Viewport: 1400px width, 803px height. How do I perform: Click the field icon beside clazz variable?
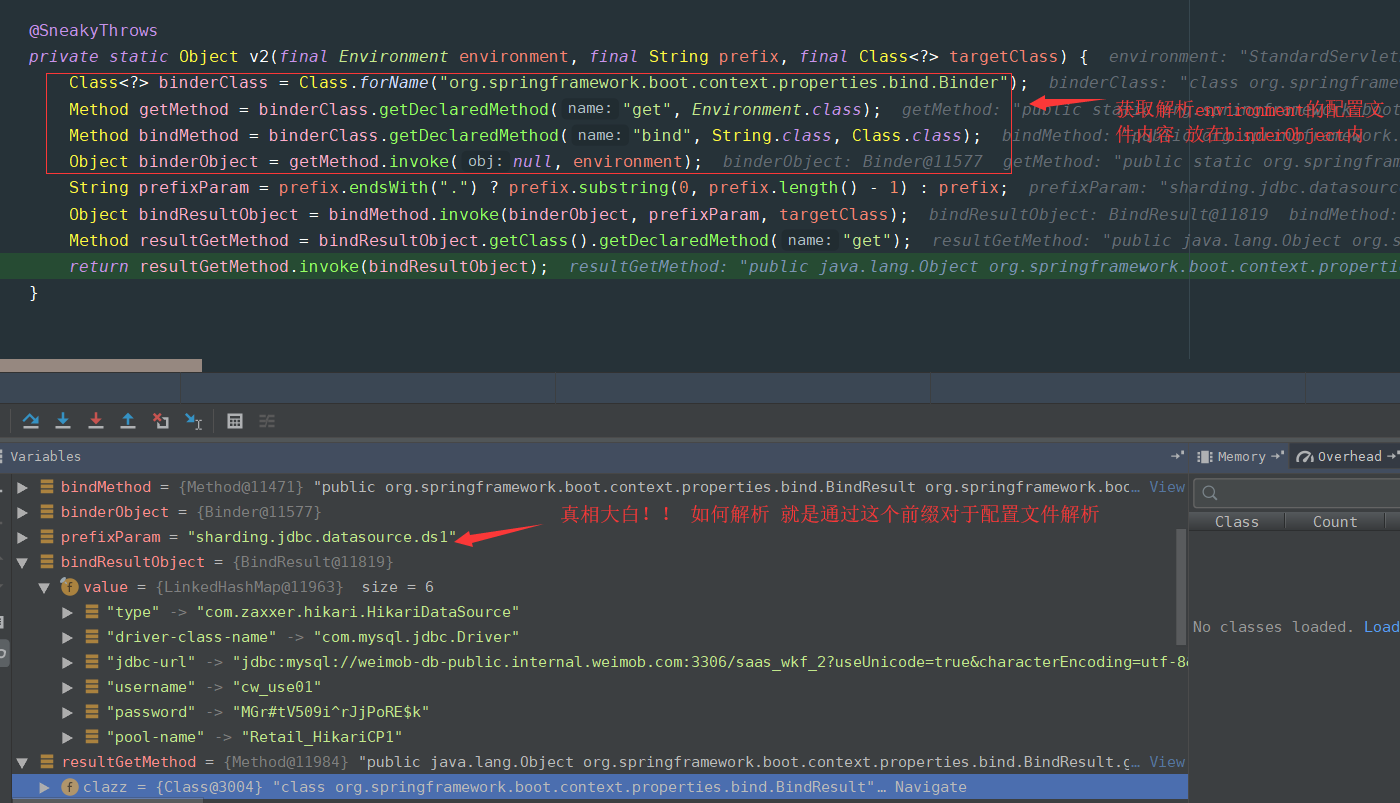(x=70, y=787)
